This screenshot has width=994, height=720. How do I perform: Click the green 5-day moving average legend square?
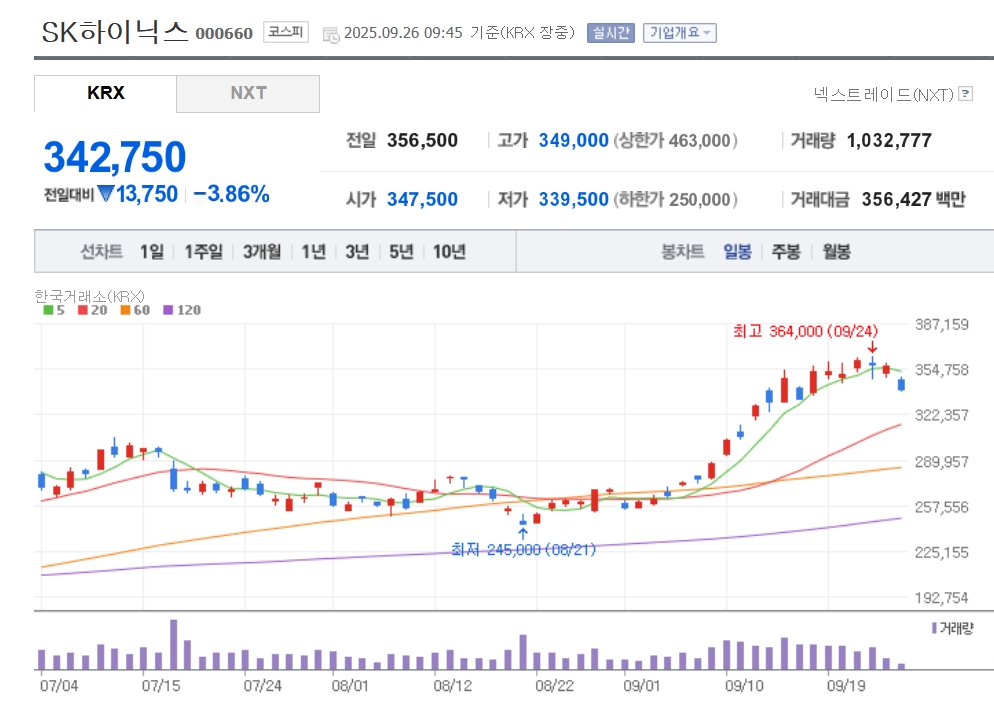[48, 310]
